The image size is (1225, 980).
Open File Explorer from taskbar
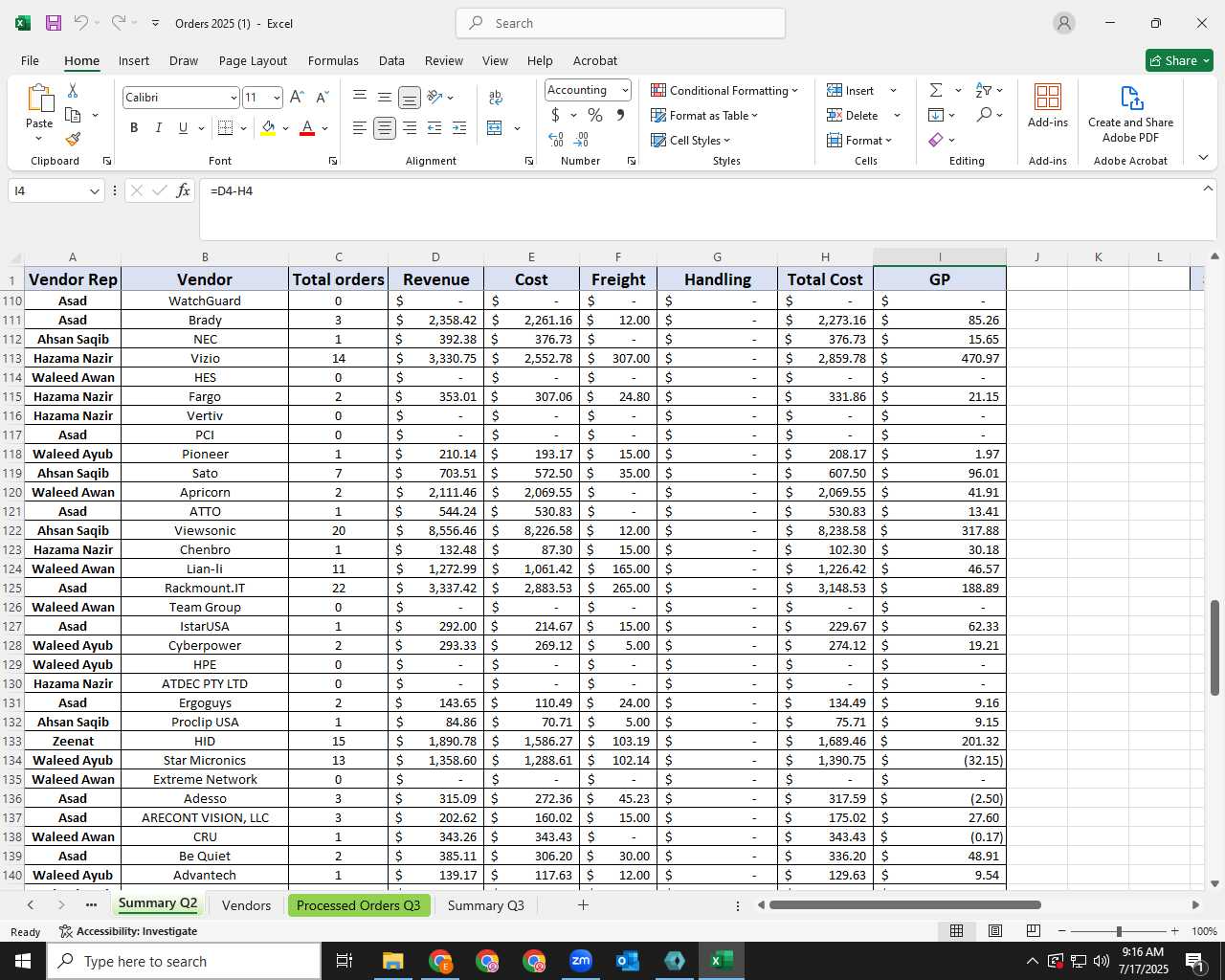(x=393, y=961)
